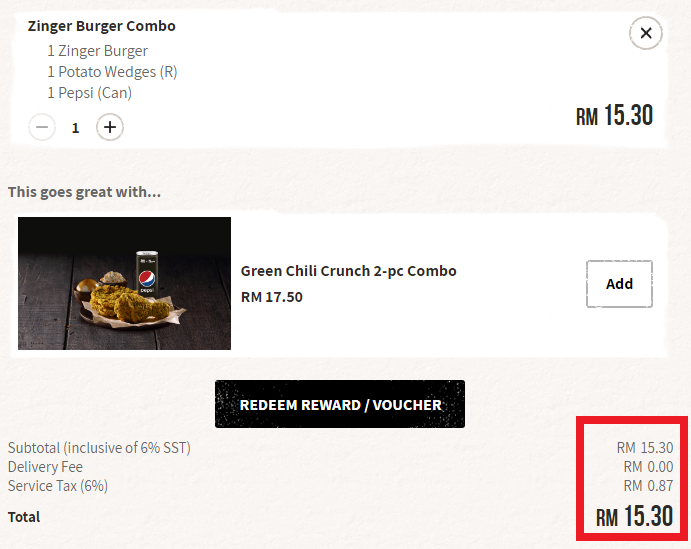Click Subtotal inclusive of 6% SST label
The width and height of the screenshot is (691, 549).
[x=99, y=448]
